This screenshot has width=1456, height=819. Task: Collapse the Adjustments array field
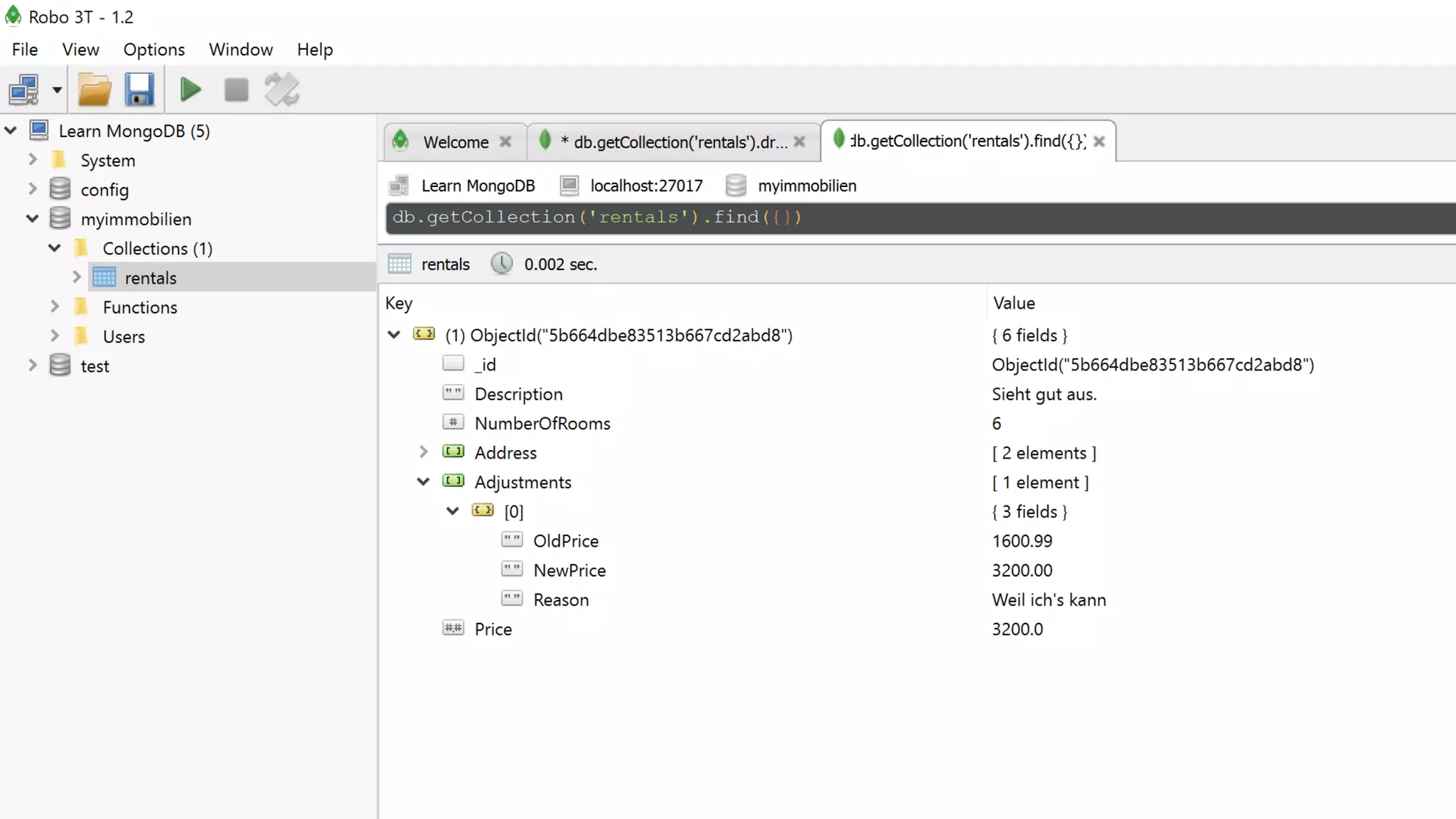(424, 482)
